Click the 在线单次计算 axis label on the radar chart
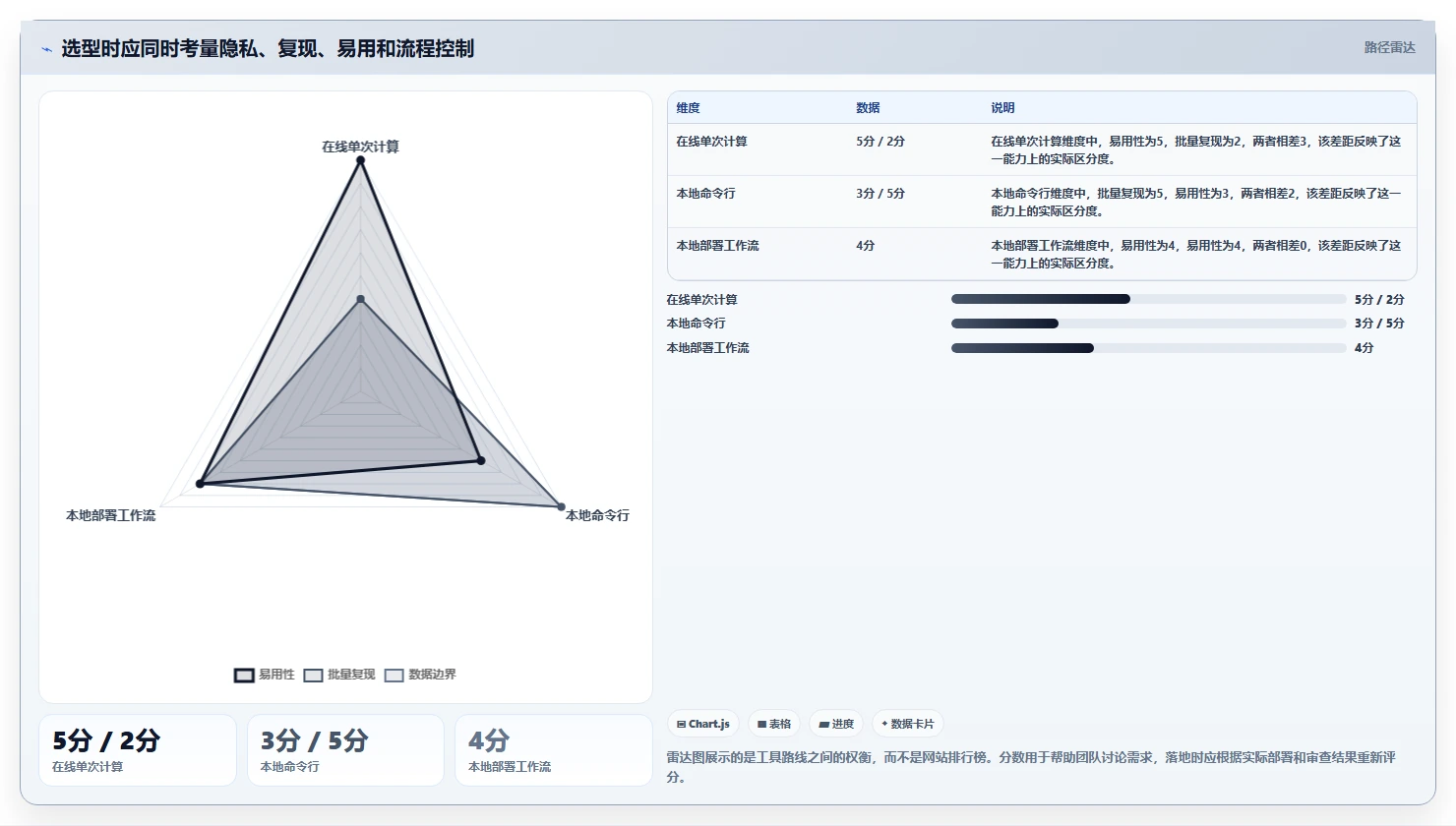The height and width of the screenshot is (826, 1456). tap(360, 147)
